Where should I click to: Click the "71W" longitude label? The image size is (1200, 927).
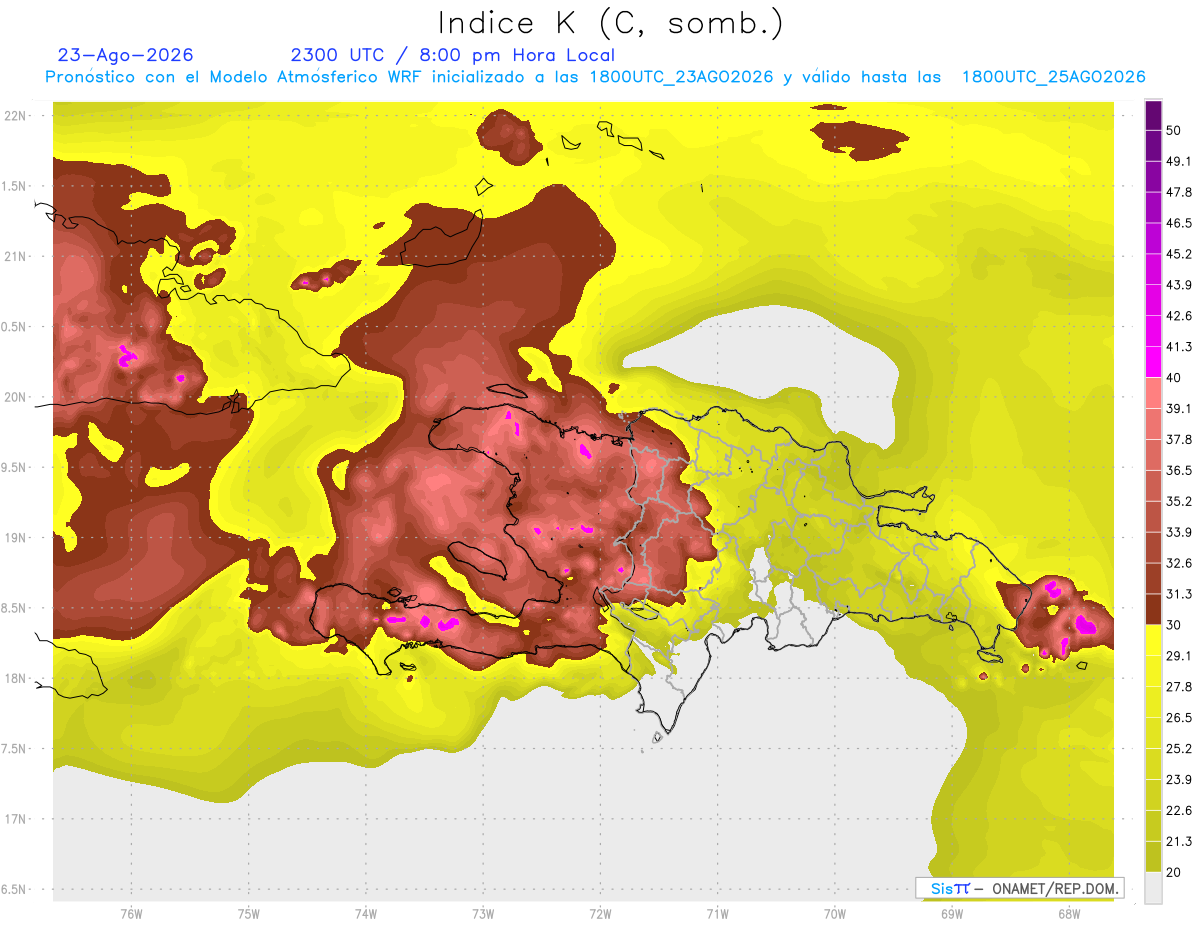[717, 914]
